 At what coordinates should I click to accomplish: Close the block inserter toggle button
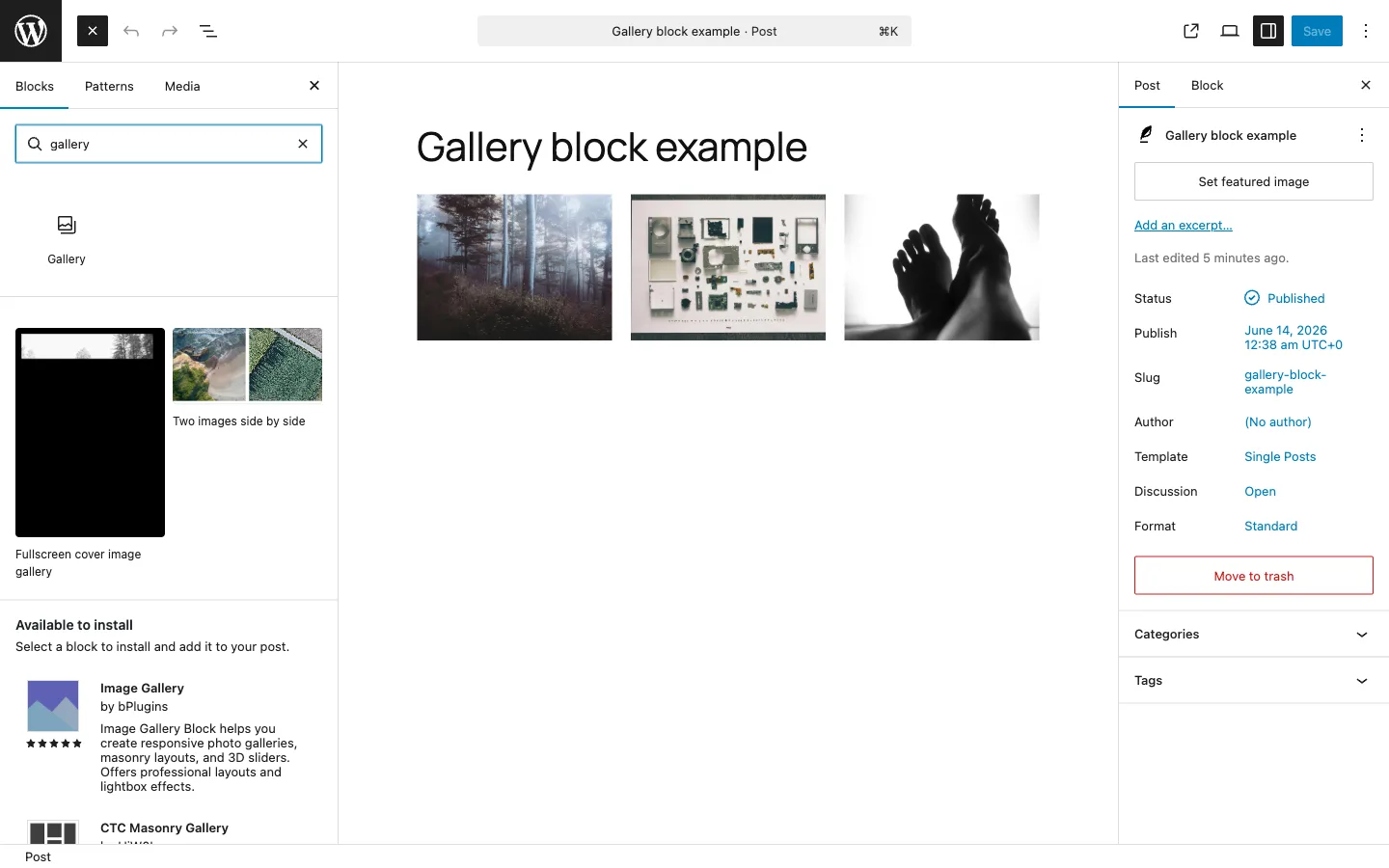(93, 31)
